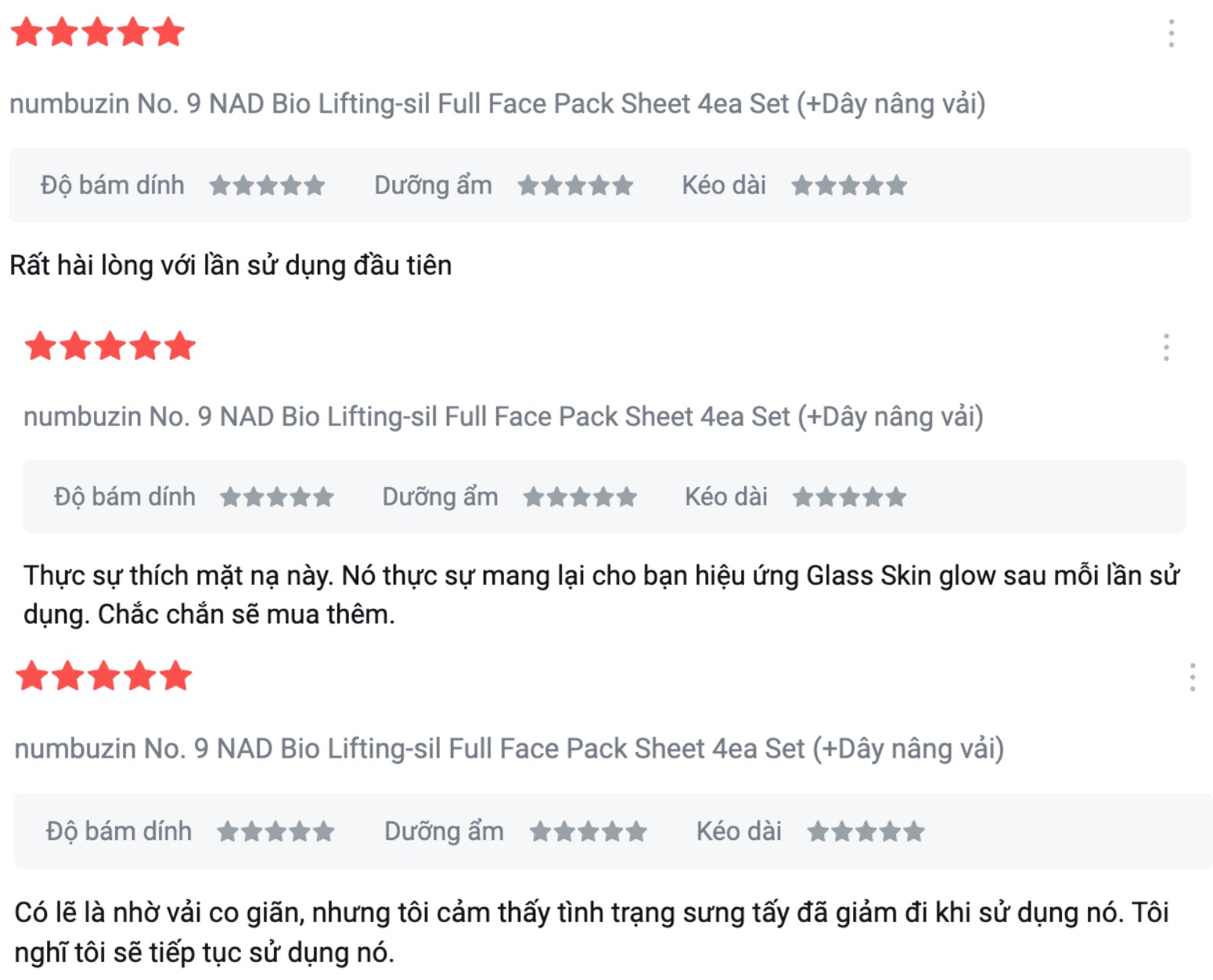The image size is (1213, 980).
Task: Click the Dưỡng ẩm stars in third review
Action: (589, 831)
